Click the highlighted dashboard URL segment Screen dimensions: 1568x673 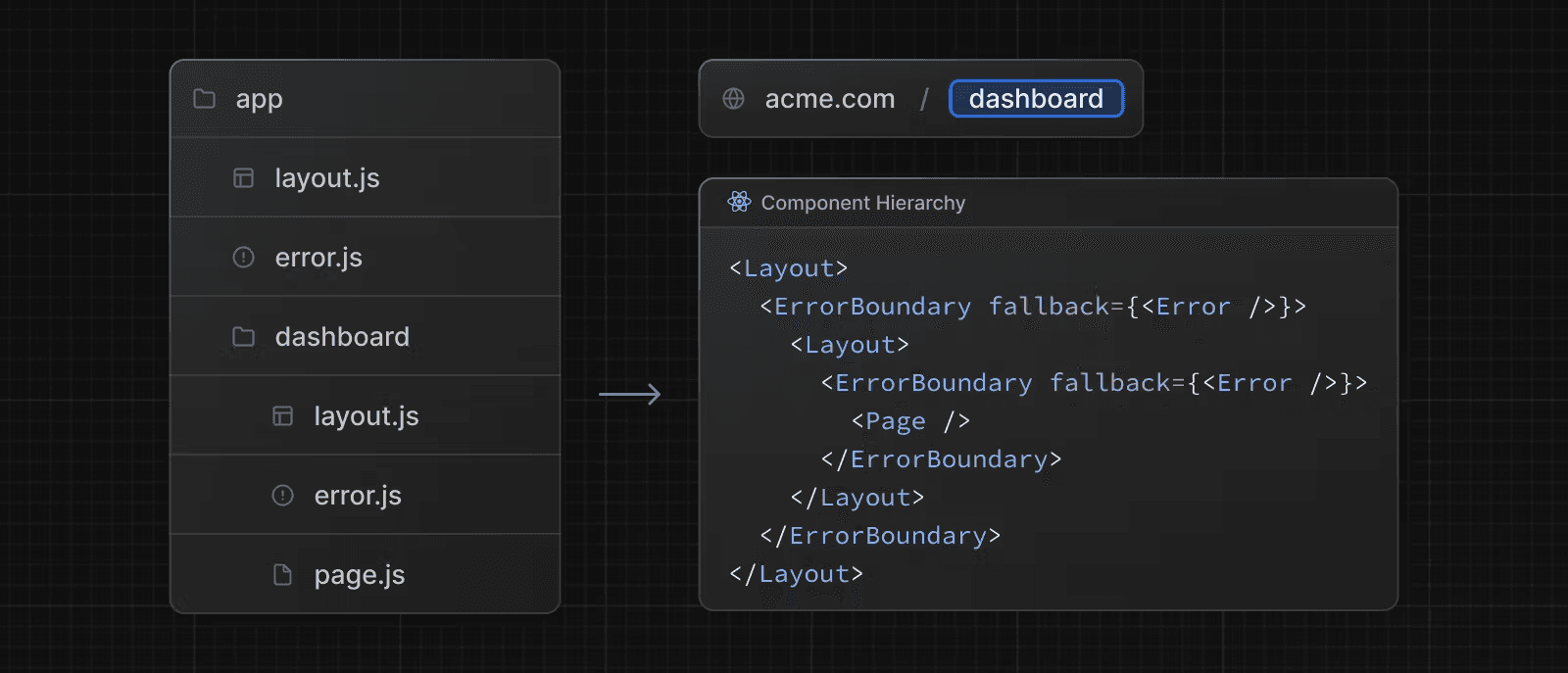(x=1036, y=99)
